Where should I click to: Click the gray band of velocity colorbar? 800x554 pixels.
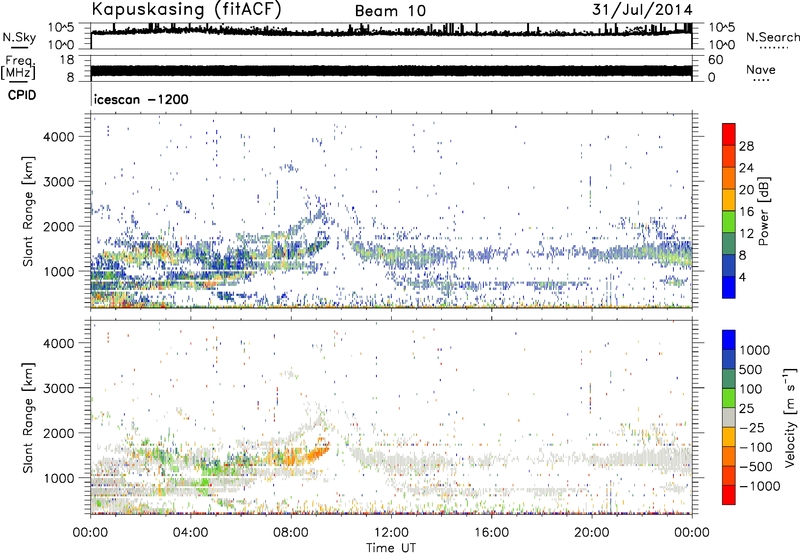point(729,417)
